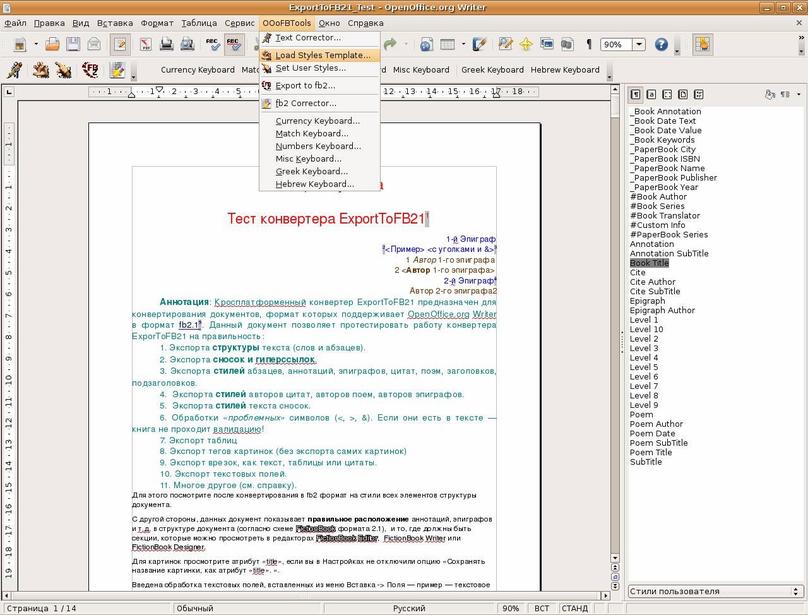Select Export to fb2 menu entry
This screenshot has width=808, height=615.
coord(305,85)
